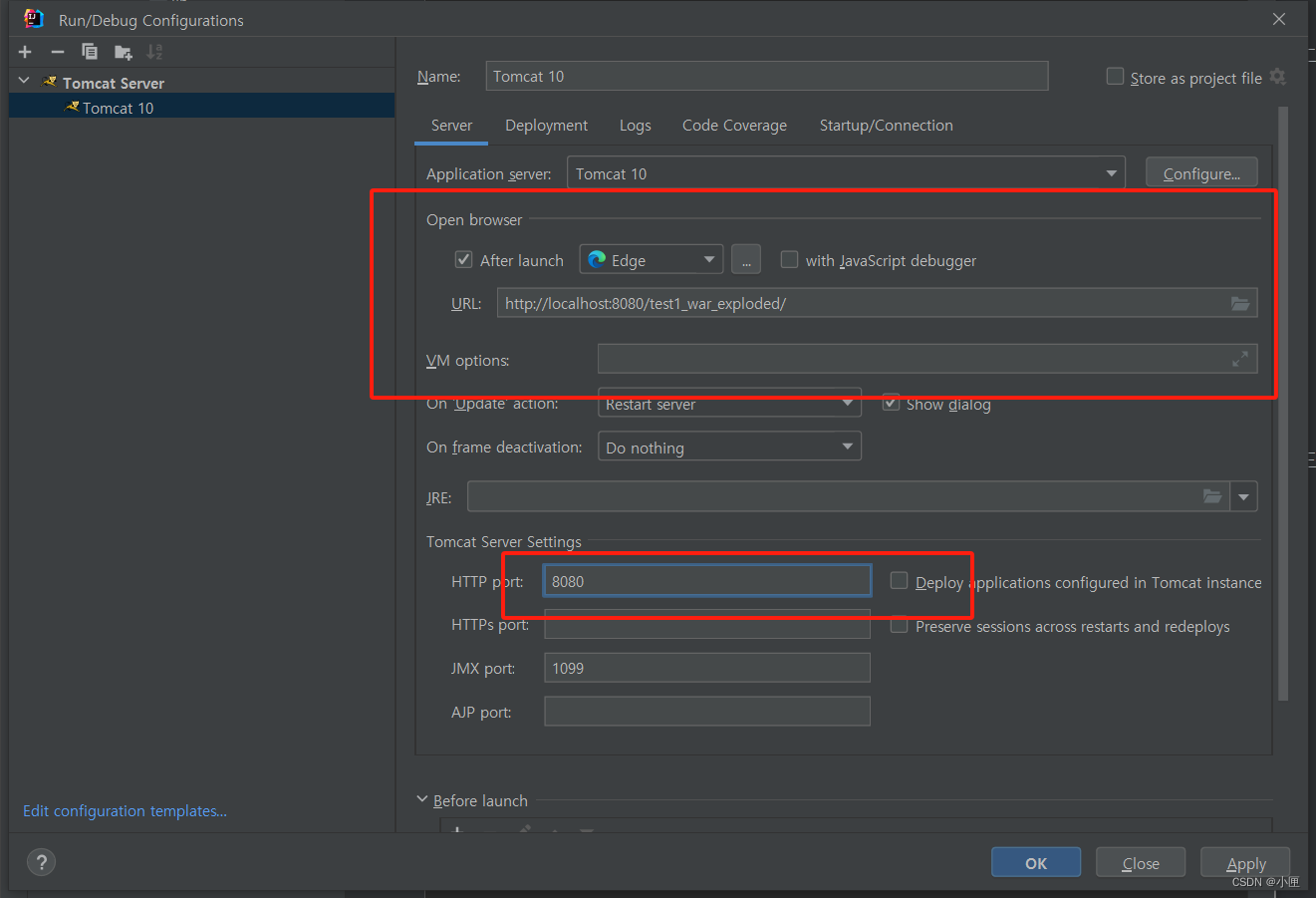The image size is (1316, 898).
Task: Remove configuration with the minus icon
Action: click(x=58, y=52)
